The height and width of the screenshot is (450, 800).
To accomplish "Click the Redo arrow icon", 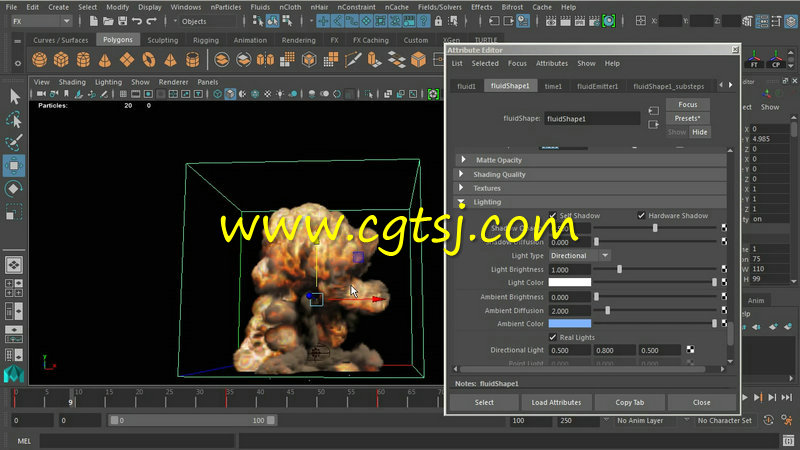I will [x=152, y=21].
